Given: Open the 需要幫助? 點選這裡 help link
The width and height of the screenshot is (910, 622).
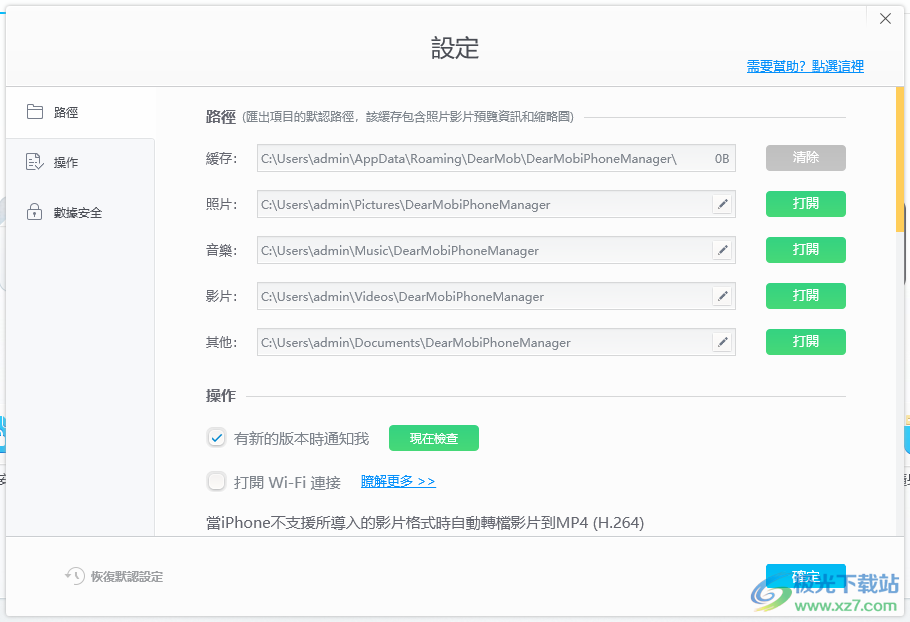Looking at the screenshot, I should click(x=805, y=66).
